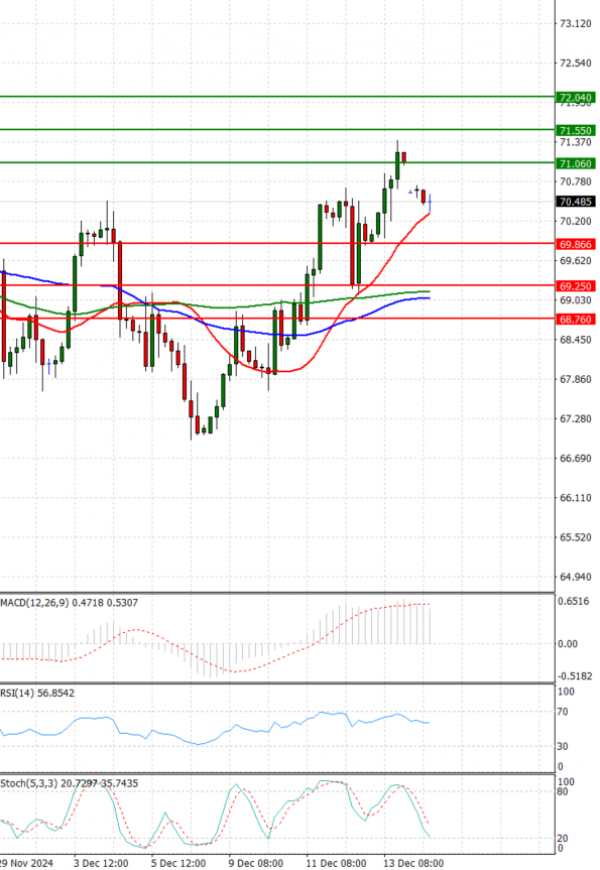Click the 66.690 price axis value
Image resolution: width=600 pixels, height=870 pixels.
click(576, 458)
